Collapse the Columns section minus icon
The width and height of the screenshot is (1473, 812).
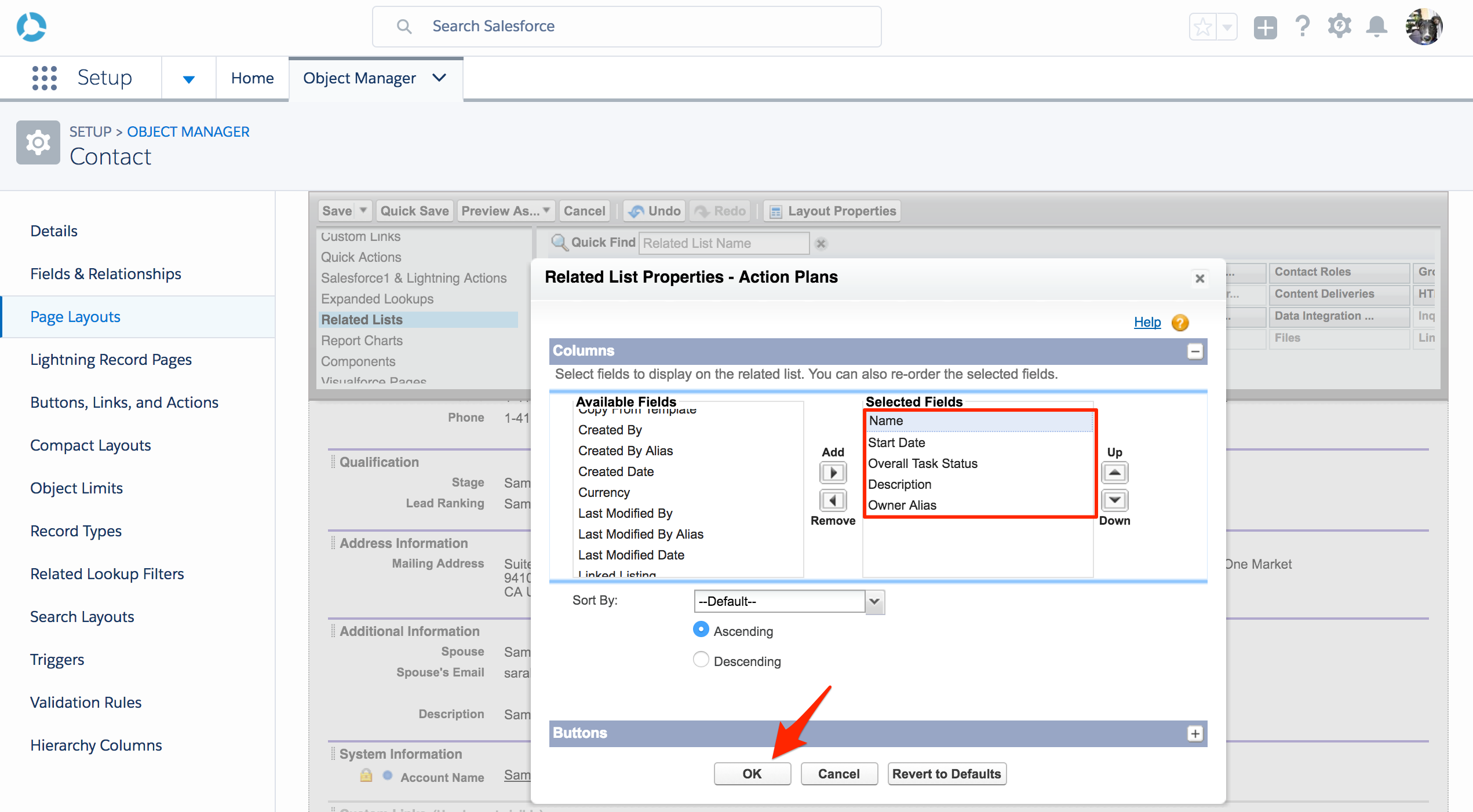pyautogui.click(x=1195, y=351)
